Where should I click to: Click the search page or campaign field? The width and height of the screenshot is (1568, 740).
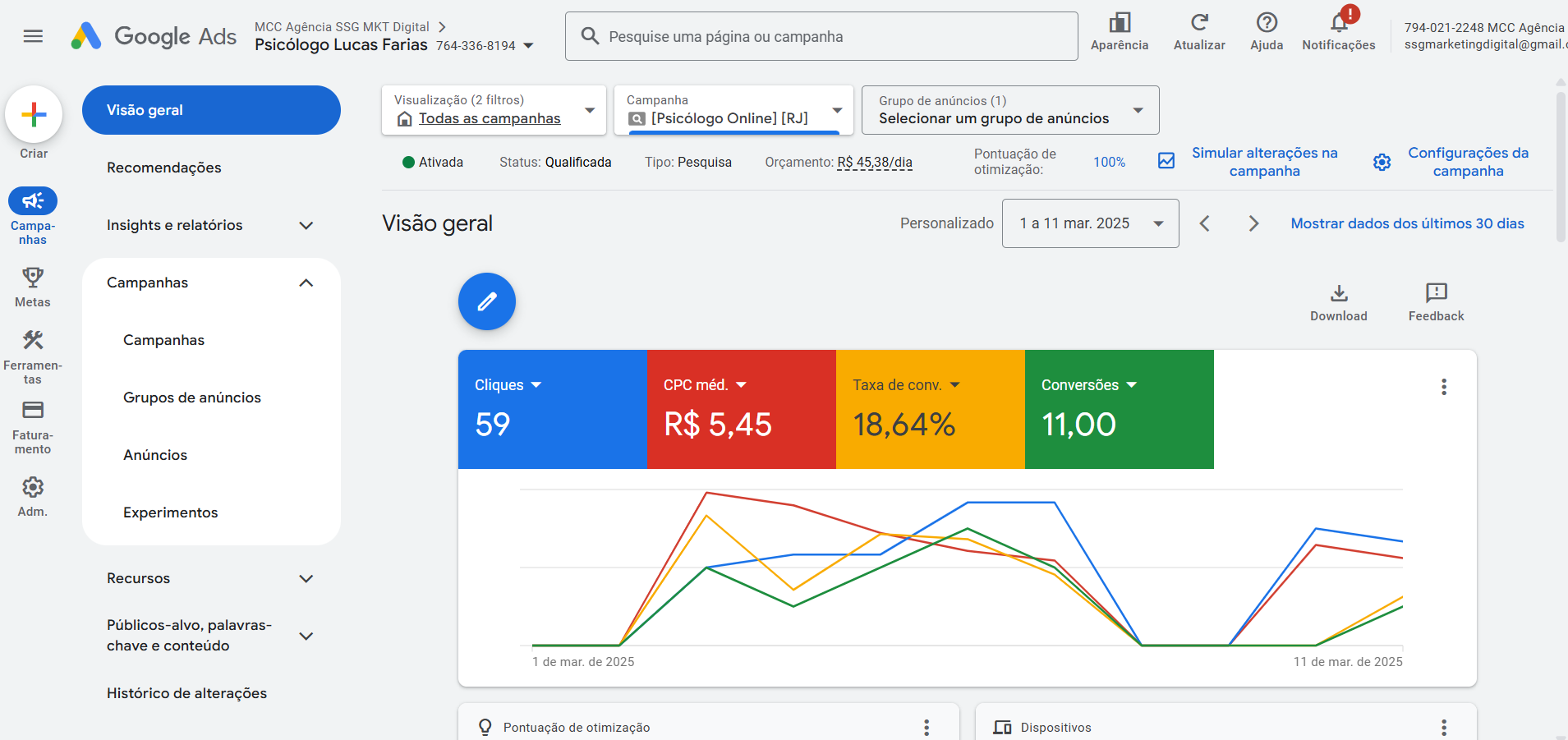coord(821,36)
